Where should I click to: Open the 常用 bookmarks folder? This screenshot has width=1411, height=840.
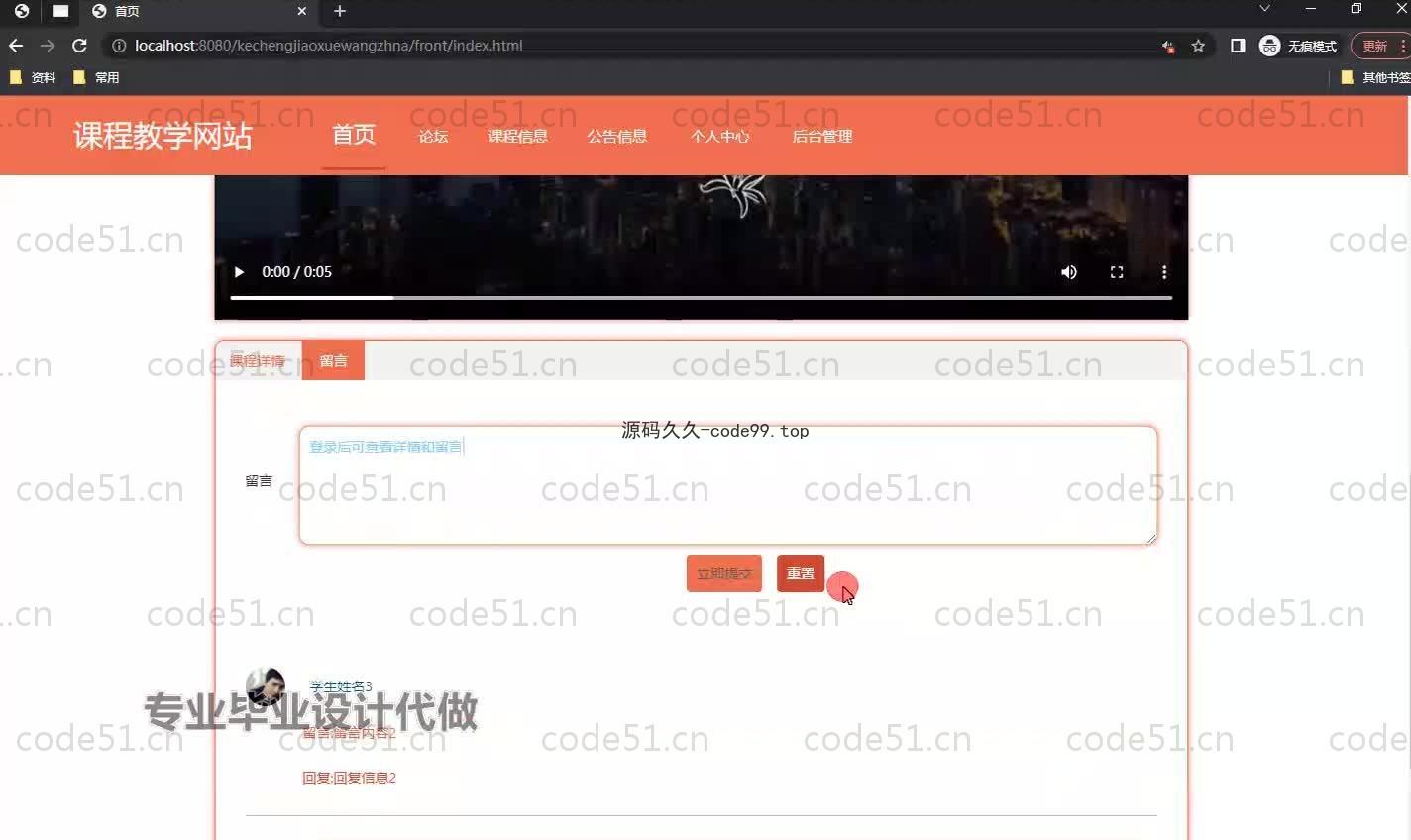click(x=96, y=77)
